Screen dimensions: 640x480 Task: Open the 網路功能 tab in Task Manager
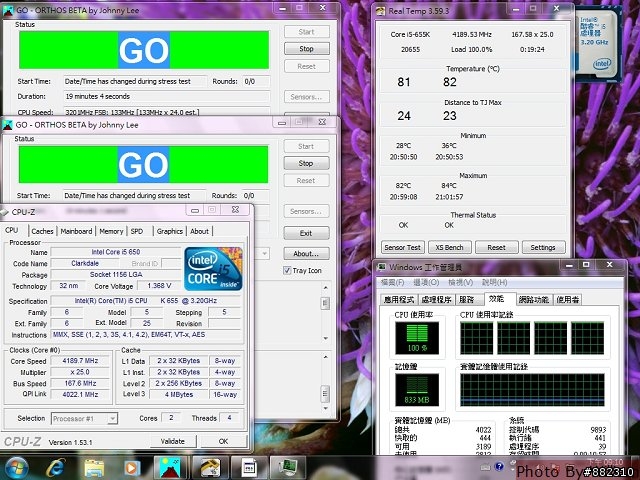[x=533, y=300]
